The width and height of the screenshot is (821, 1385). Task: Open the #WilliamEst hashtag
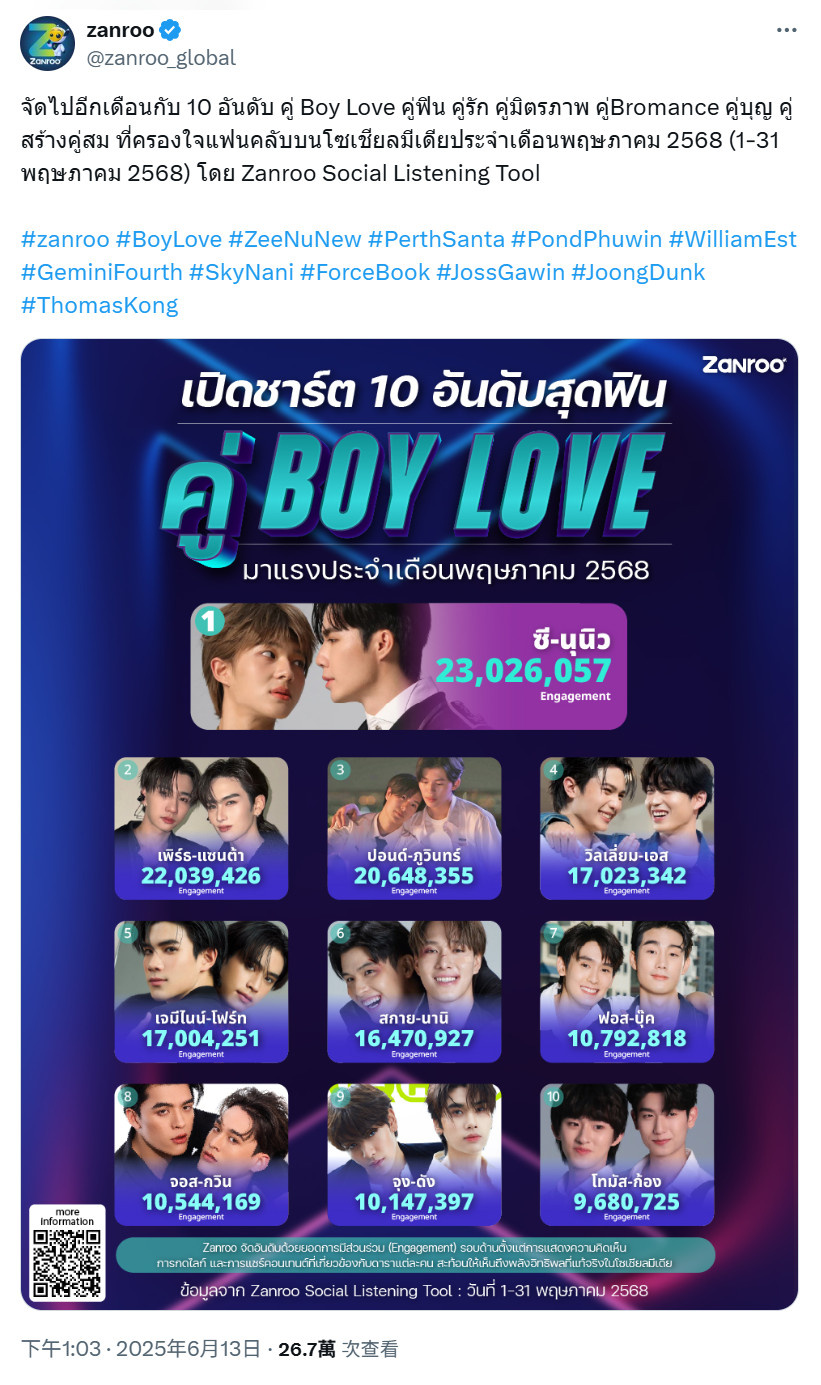click(x=733, y=240)
